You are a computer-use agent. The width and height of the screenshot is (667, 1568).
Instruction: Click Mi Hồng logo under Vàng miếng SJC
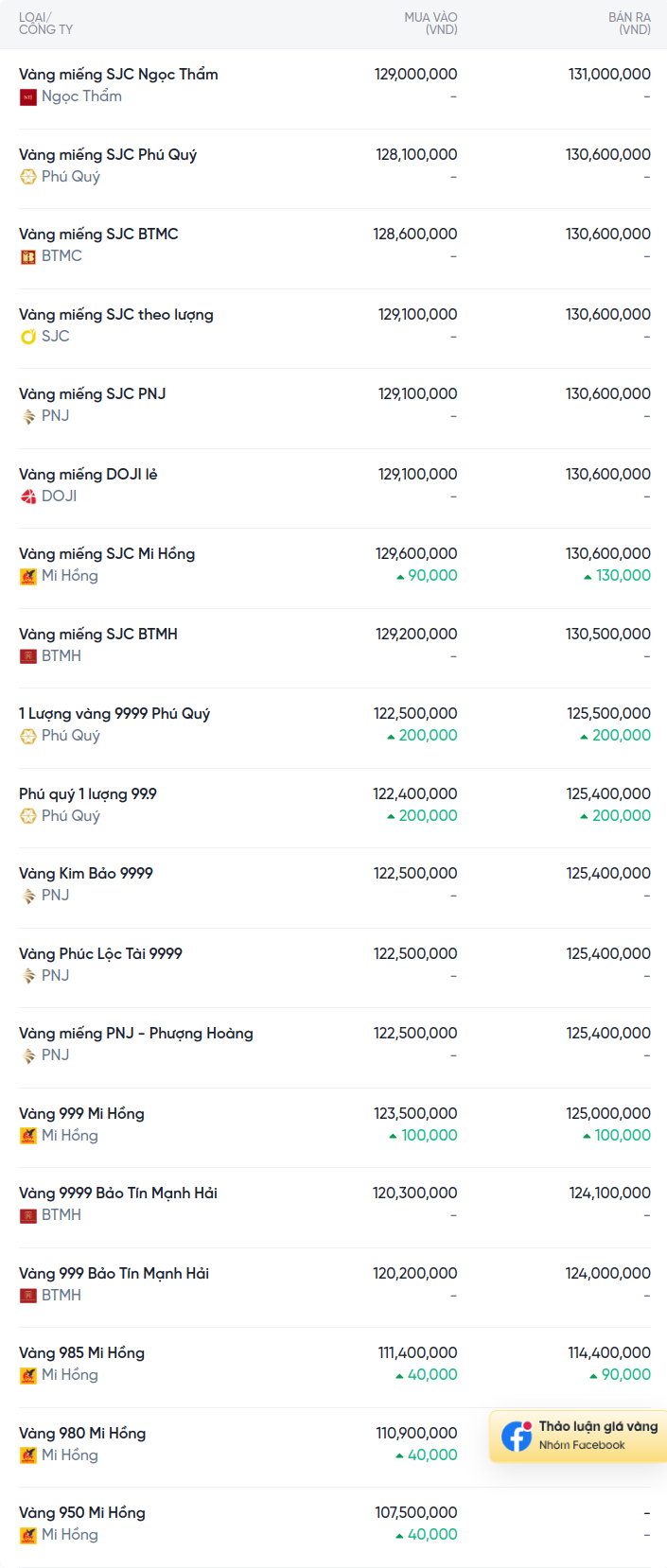click(x=28, y=576)
